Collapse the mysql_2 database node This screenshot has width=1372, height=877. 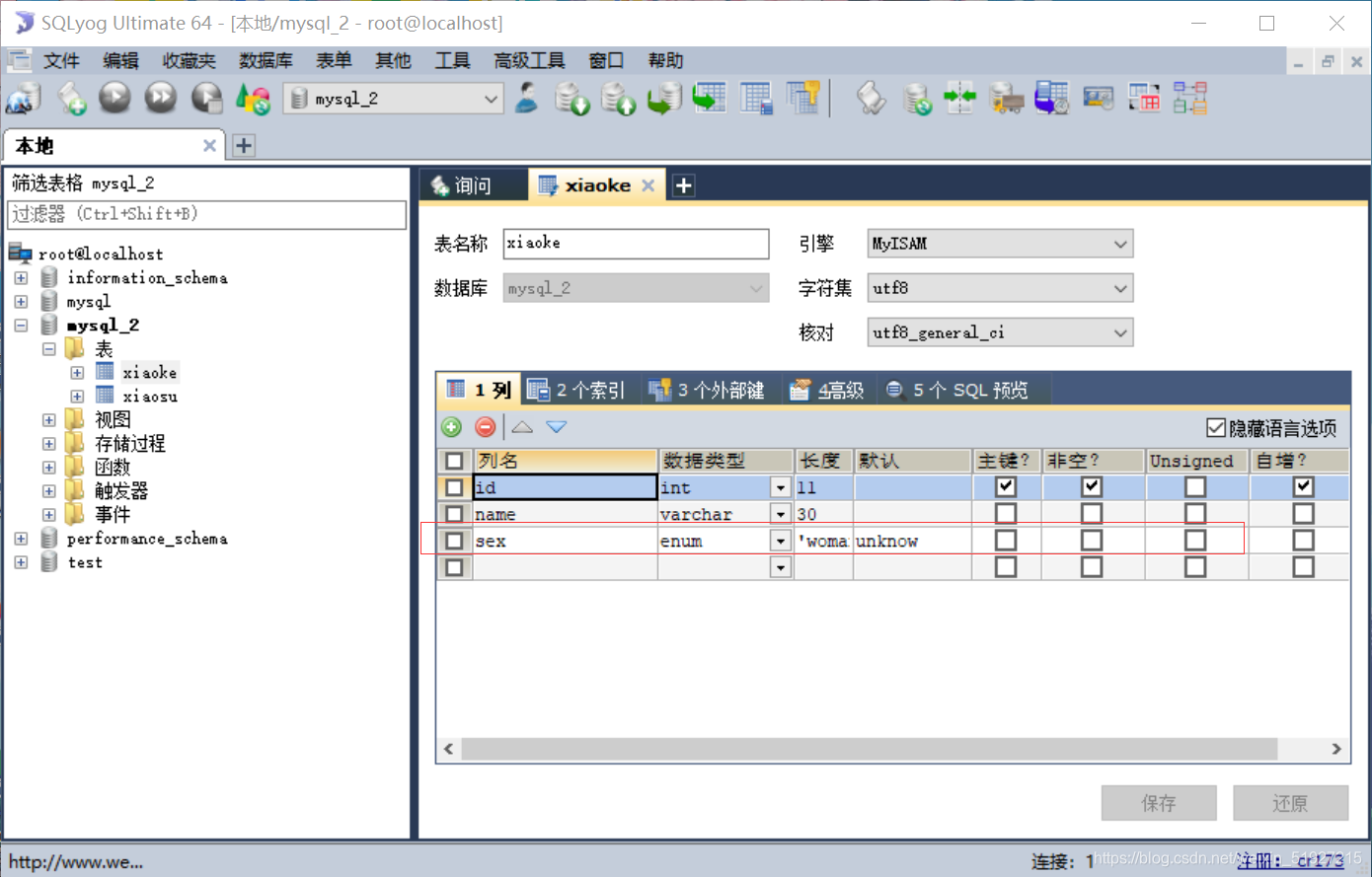tap(21, 326)
